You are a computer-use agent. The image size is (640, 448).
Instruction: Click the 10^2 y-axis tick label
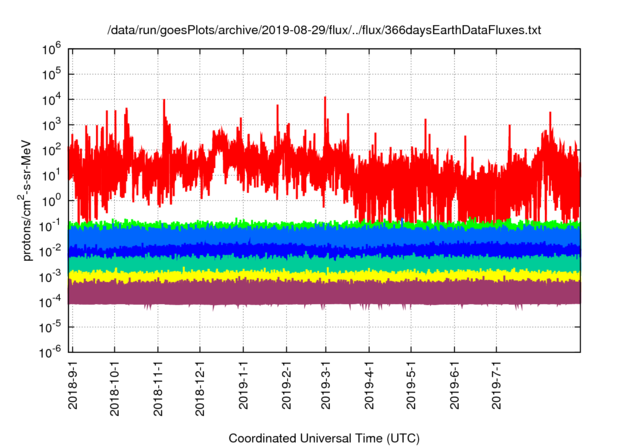(x=51, y=150)
